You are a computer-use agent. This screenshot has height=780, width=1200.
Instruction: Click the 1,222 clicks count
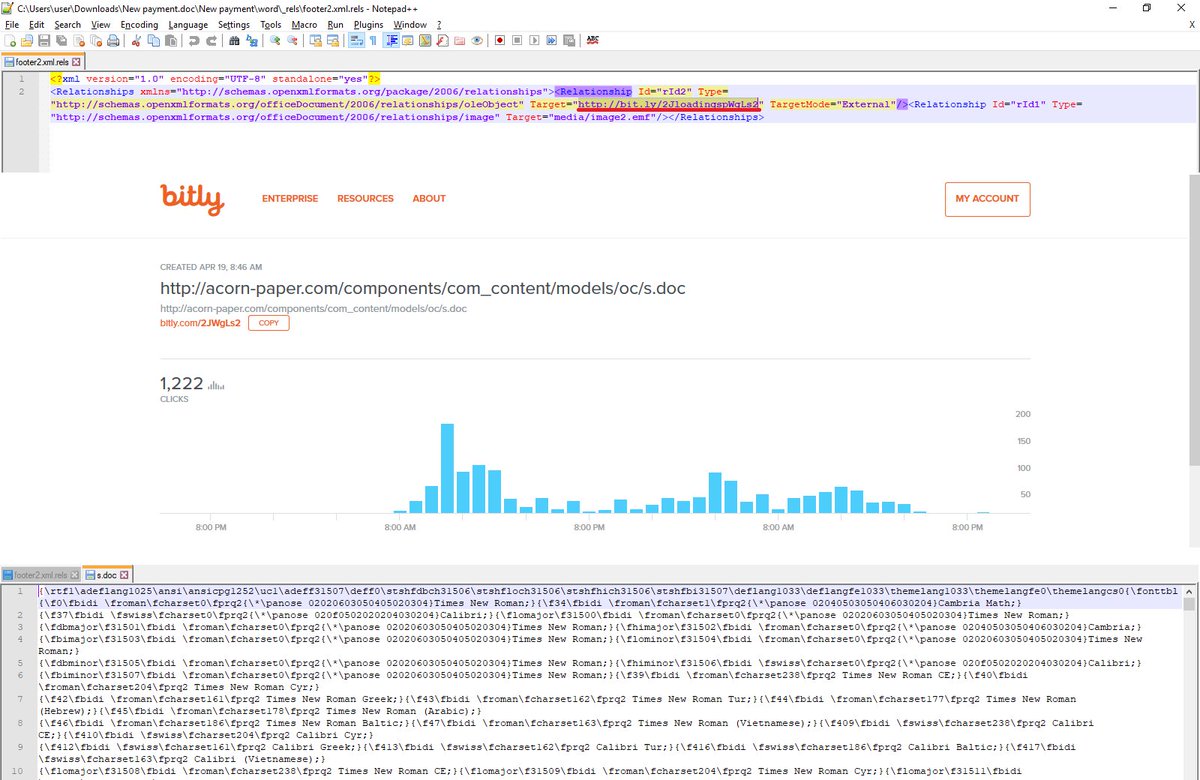click(182, 383)
